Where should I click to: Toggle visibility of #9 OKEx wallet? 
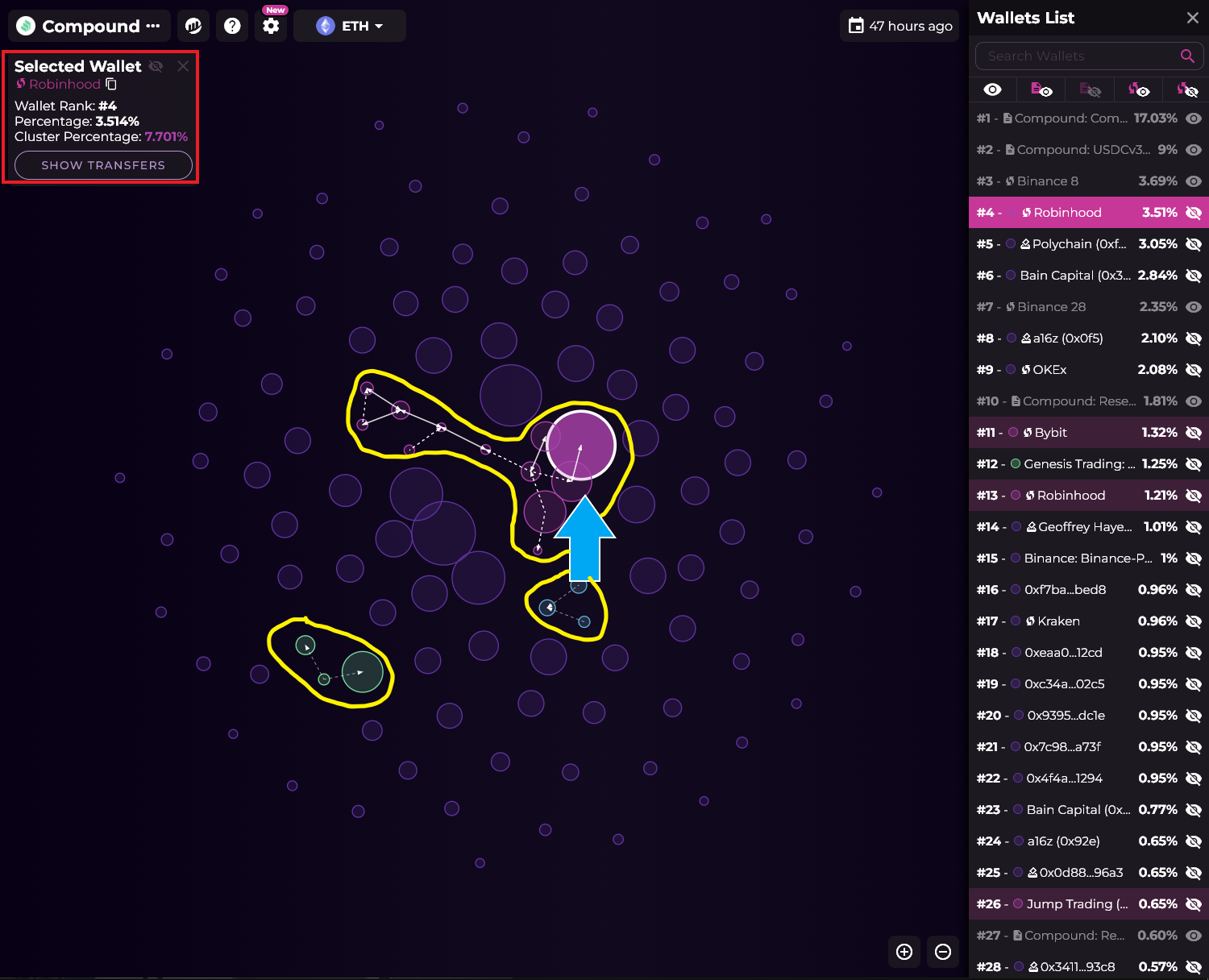(1194, 370)
